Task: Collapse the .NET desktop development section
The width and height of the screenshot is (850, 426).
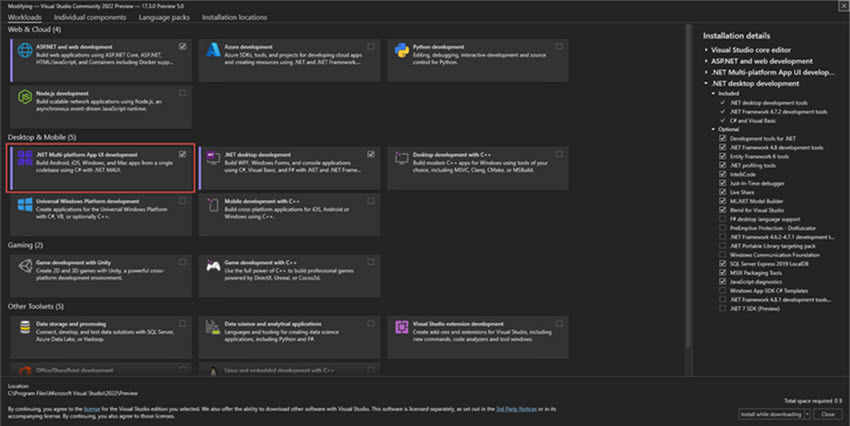Action: click(707, 83)
